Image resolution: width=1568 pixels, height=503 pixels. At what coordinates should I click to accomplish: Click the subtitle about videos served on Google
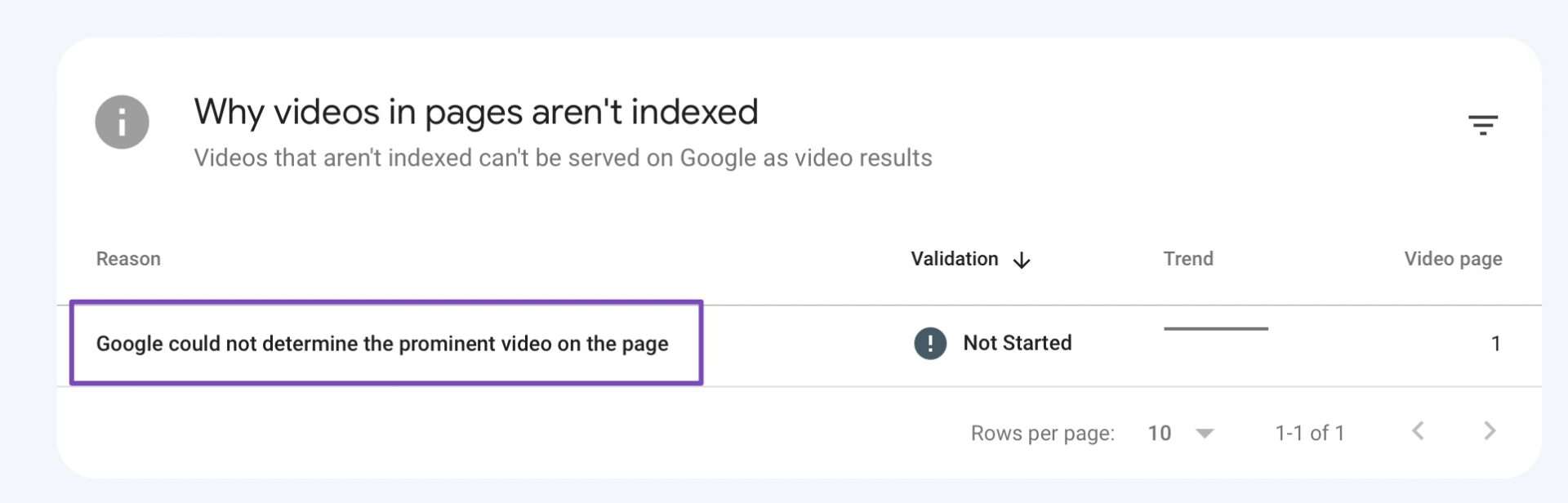coord(563,158)
